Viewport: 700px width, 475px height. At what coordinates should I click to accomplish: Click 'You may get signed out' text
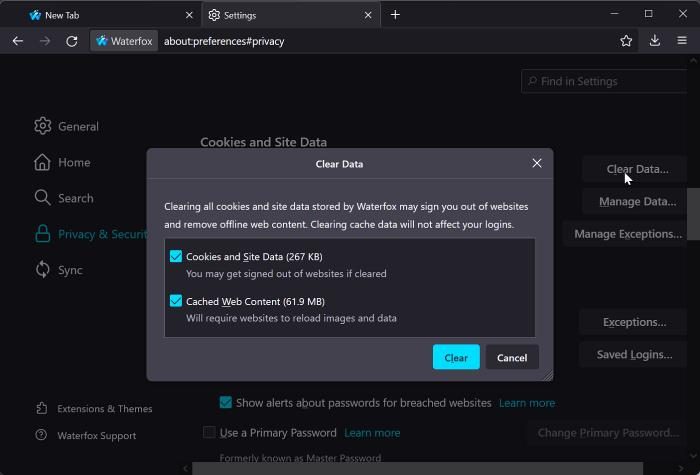click(x=286, y=274)
